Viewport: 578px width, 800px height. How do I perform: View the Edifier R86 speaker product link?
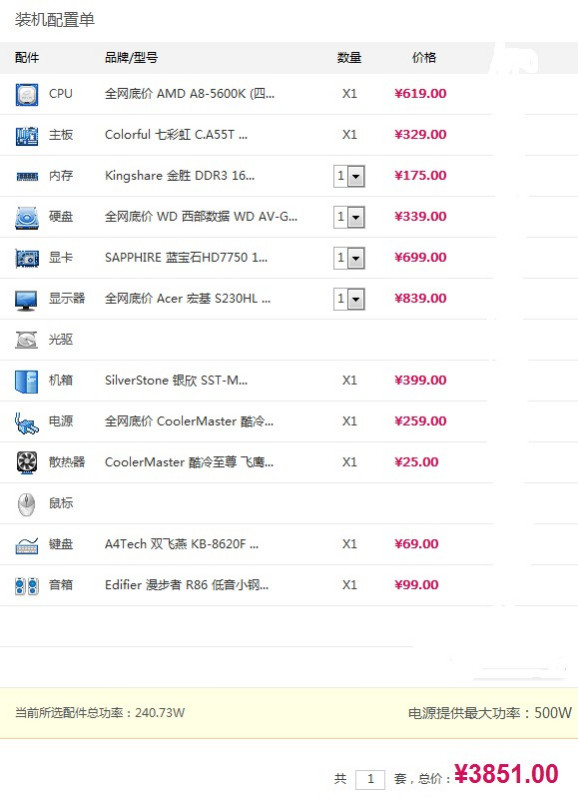[186, 585]
